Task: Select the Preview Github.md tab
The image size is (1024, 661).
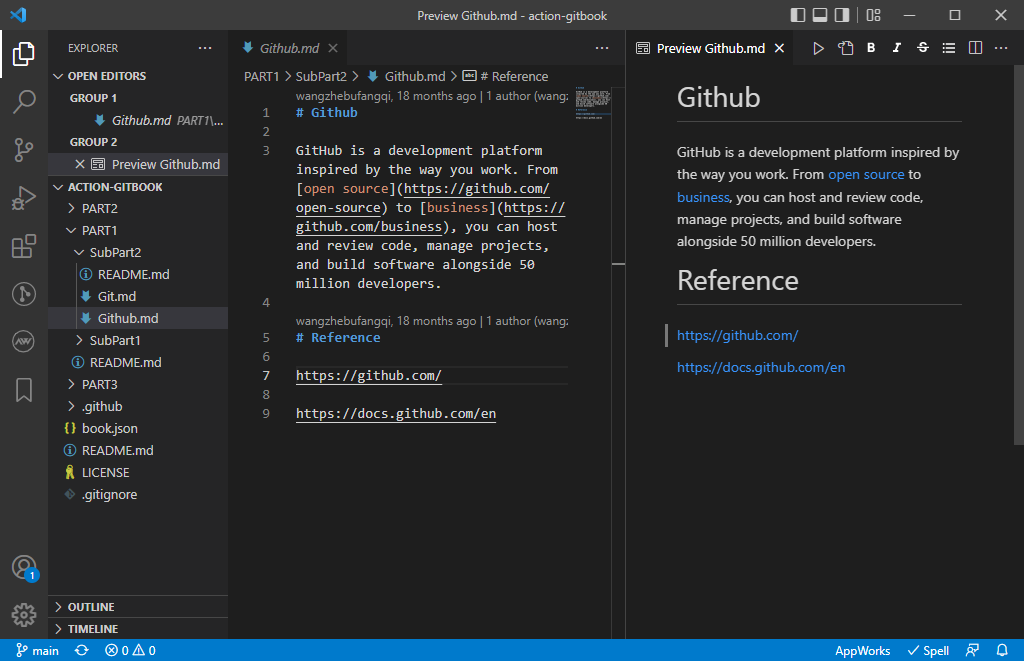Action: 710,48
